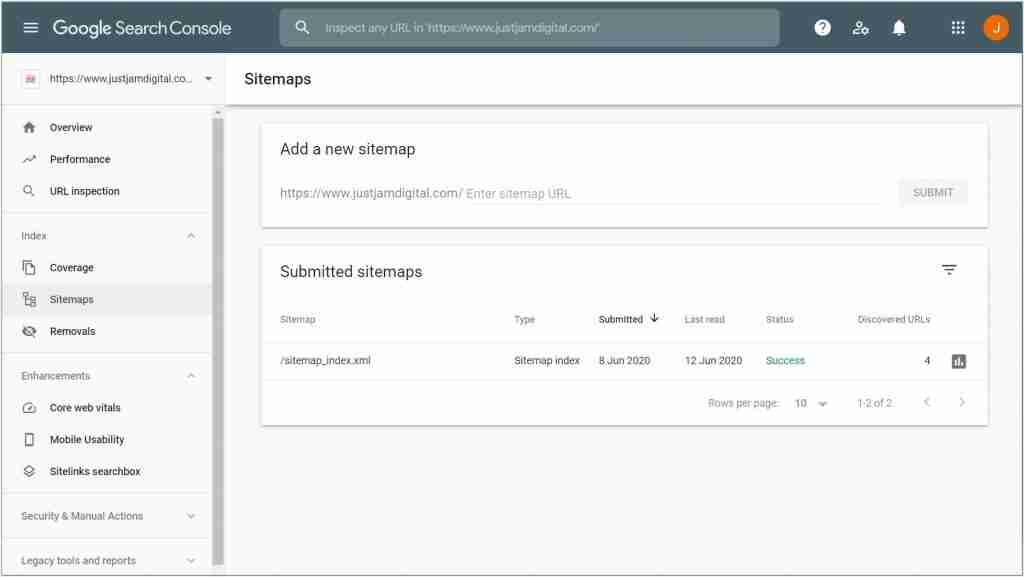This screenshot has height=577, width=1024.
Task: Click the search magnifier icon in URL bar
Action: point(302,27)
